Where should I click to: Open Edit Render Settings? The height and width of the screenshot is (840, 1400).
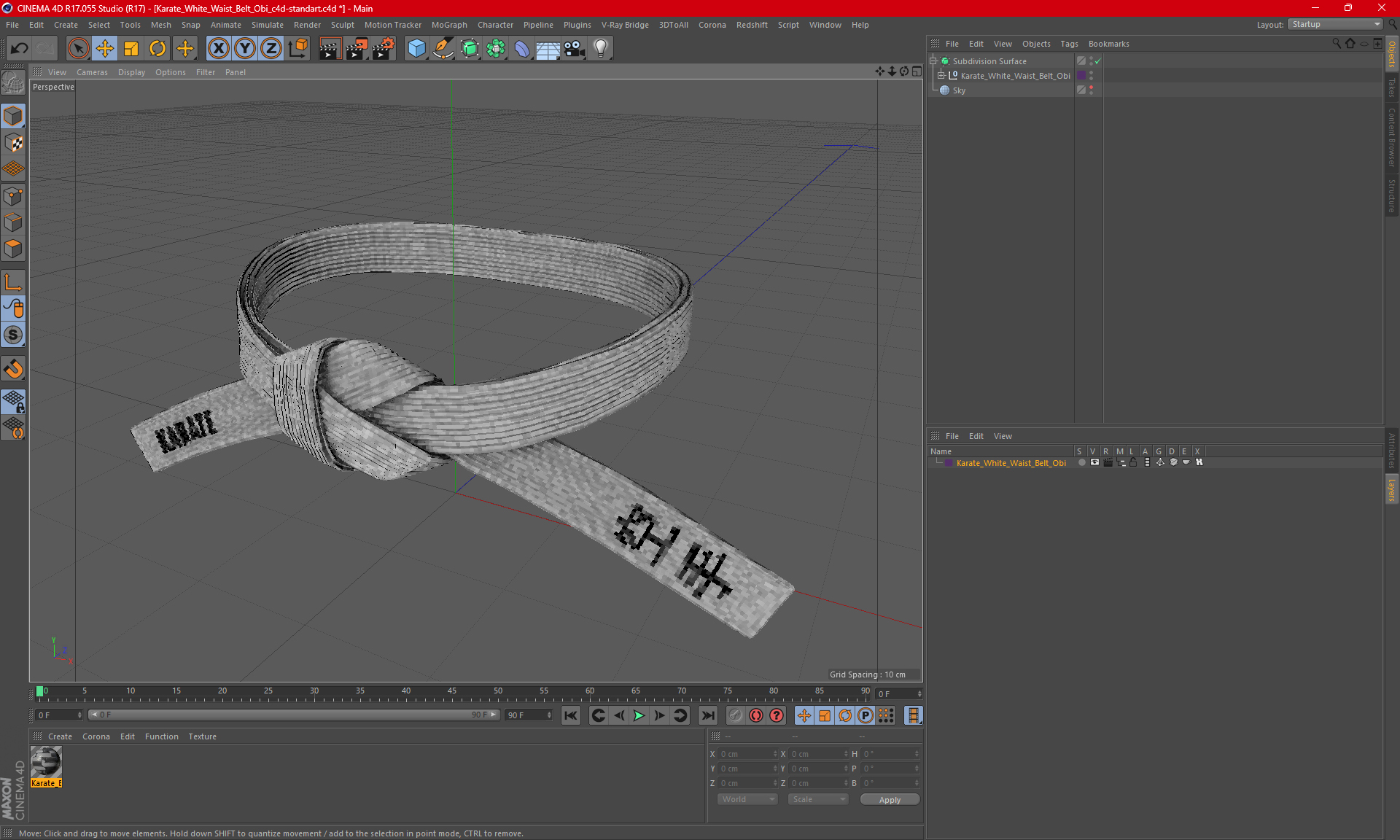coord(384,48)
